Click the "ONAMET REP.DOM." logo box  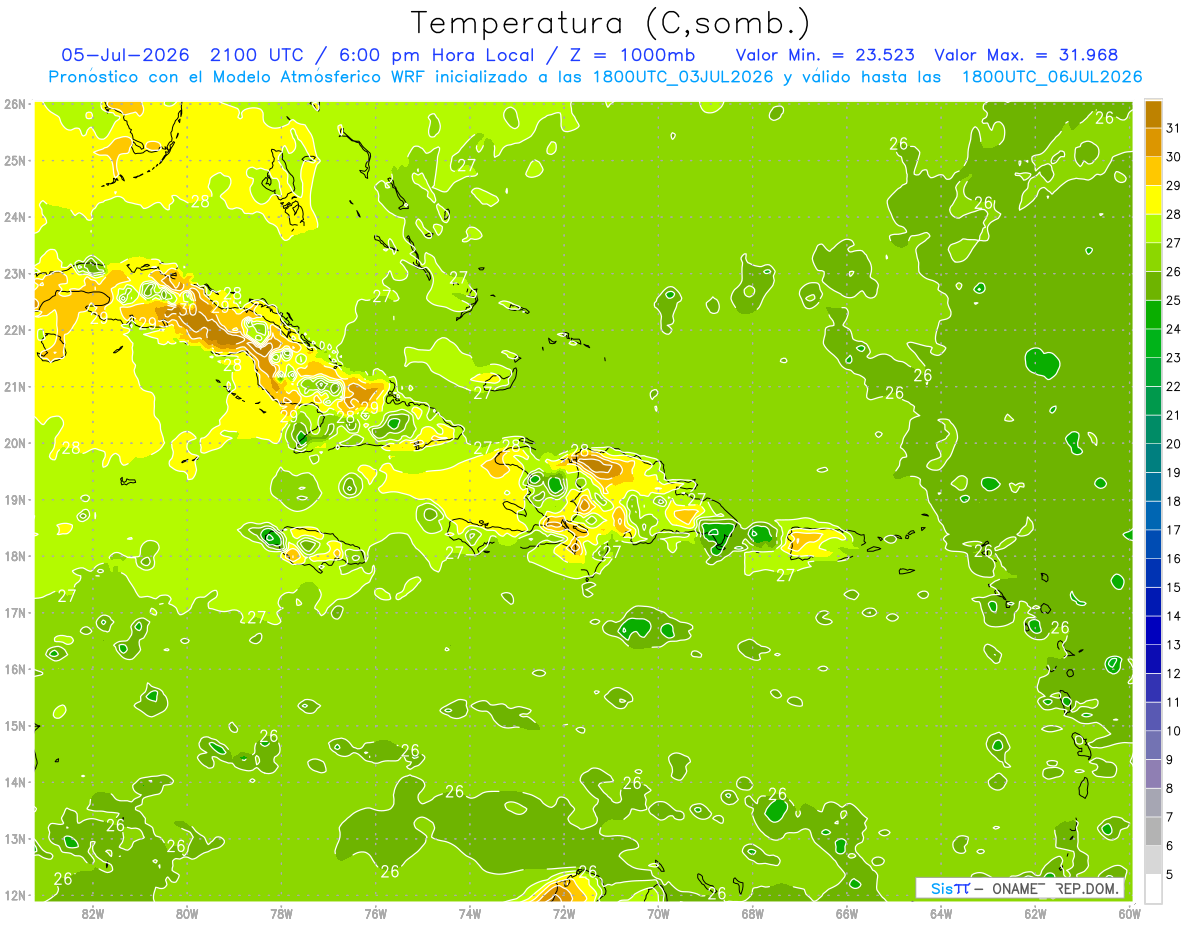[1020, 888]
